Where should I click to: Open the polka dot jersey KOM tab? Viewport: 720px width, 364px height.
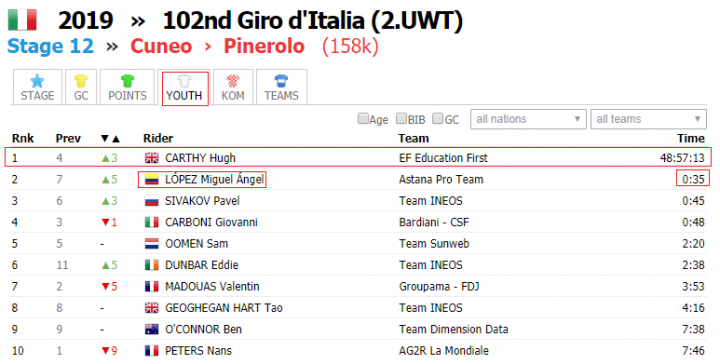233,87
